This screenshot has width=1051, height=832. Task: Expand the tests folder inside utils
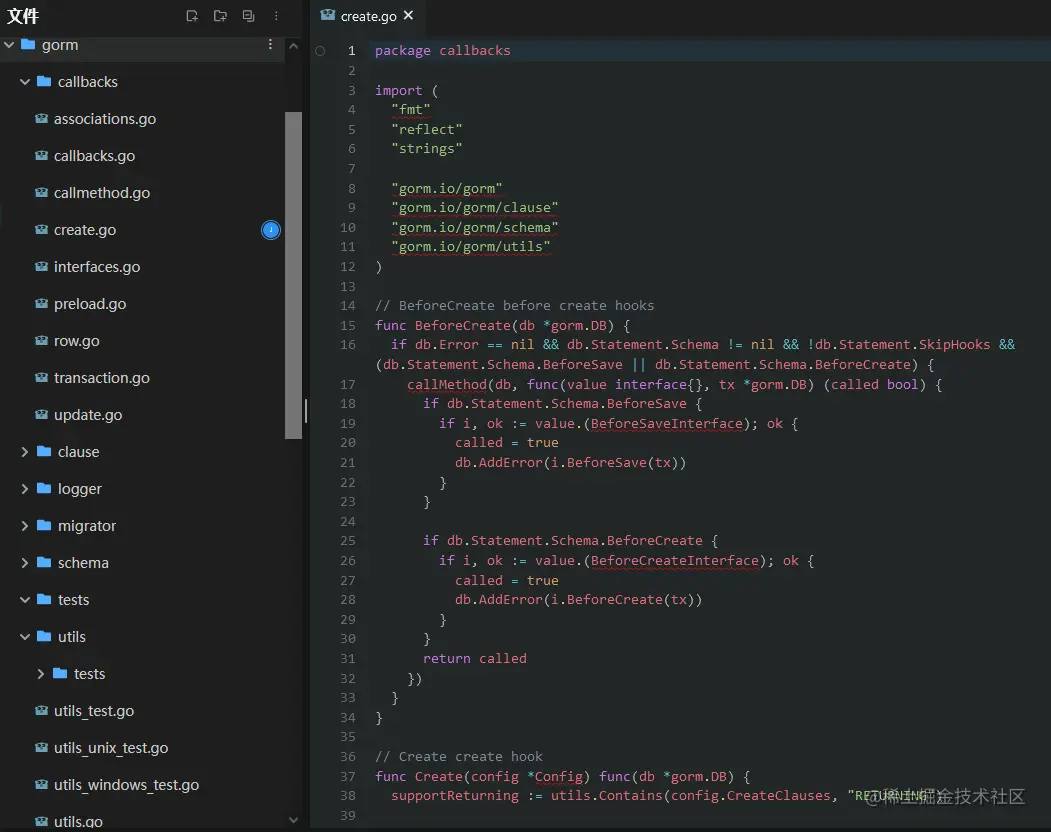(41, 674)
